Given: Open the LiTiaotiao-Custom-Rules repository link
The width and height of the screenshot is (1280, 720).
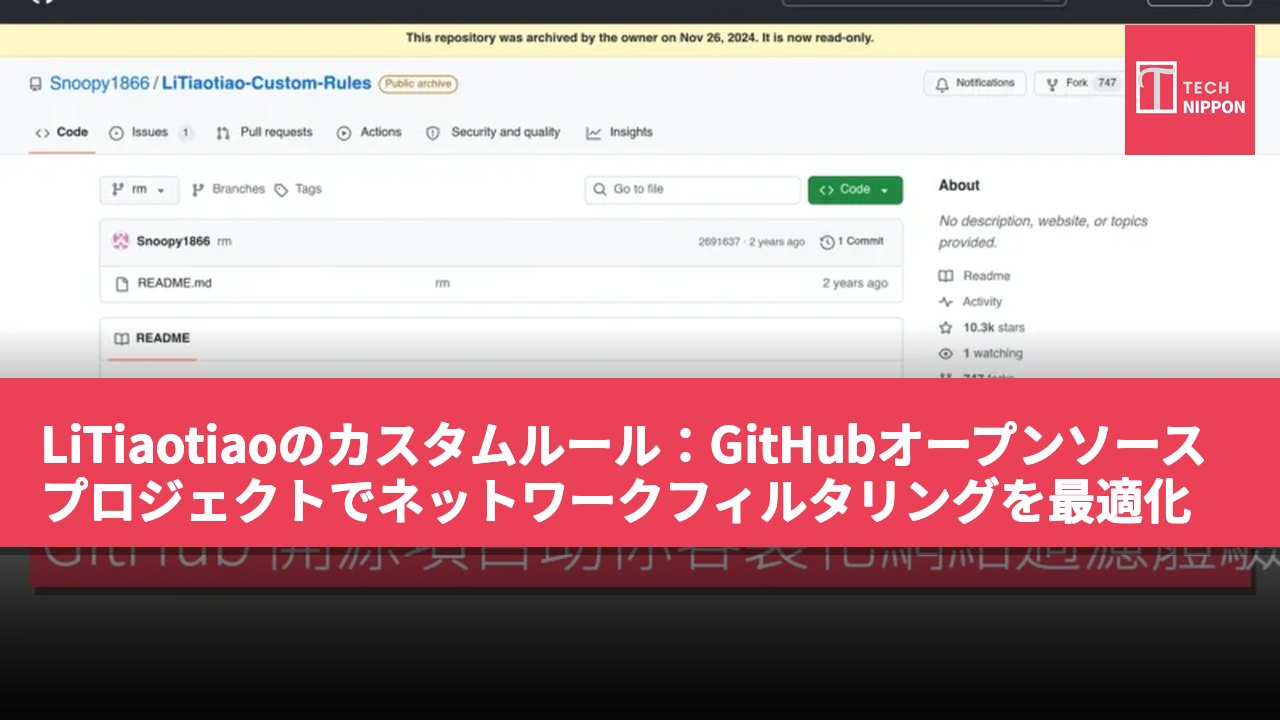Looking at the screenshot, I should pos(266,84).
